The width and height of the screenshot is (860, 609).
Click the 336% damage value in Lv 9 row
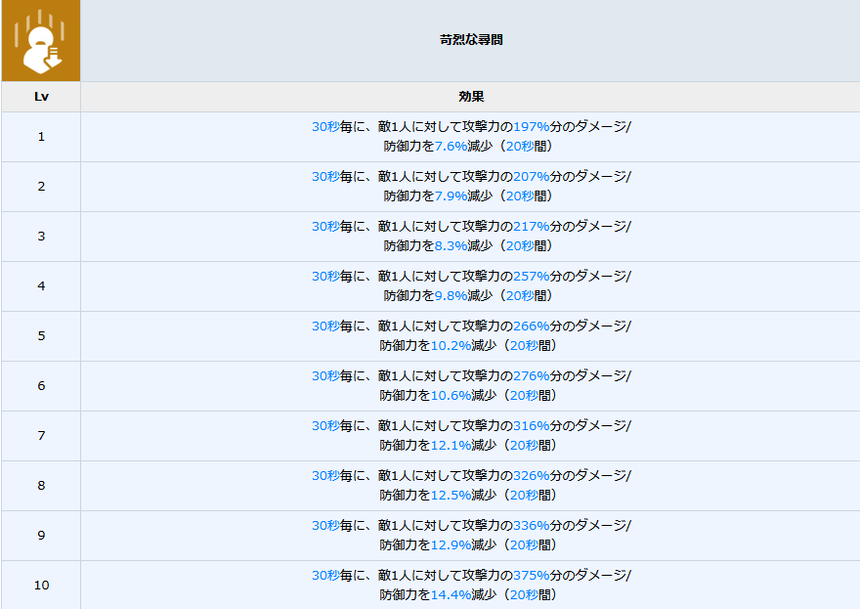(531, 526)
